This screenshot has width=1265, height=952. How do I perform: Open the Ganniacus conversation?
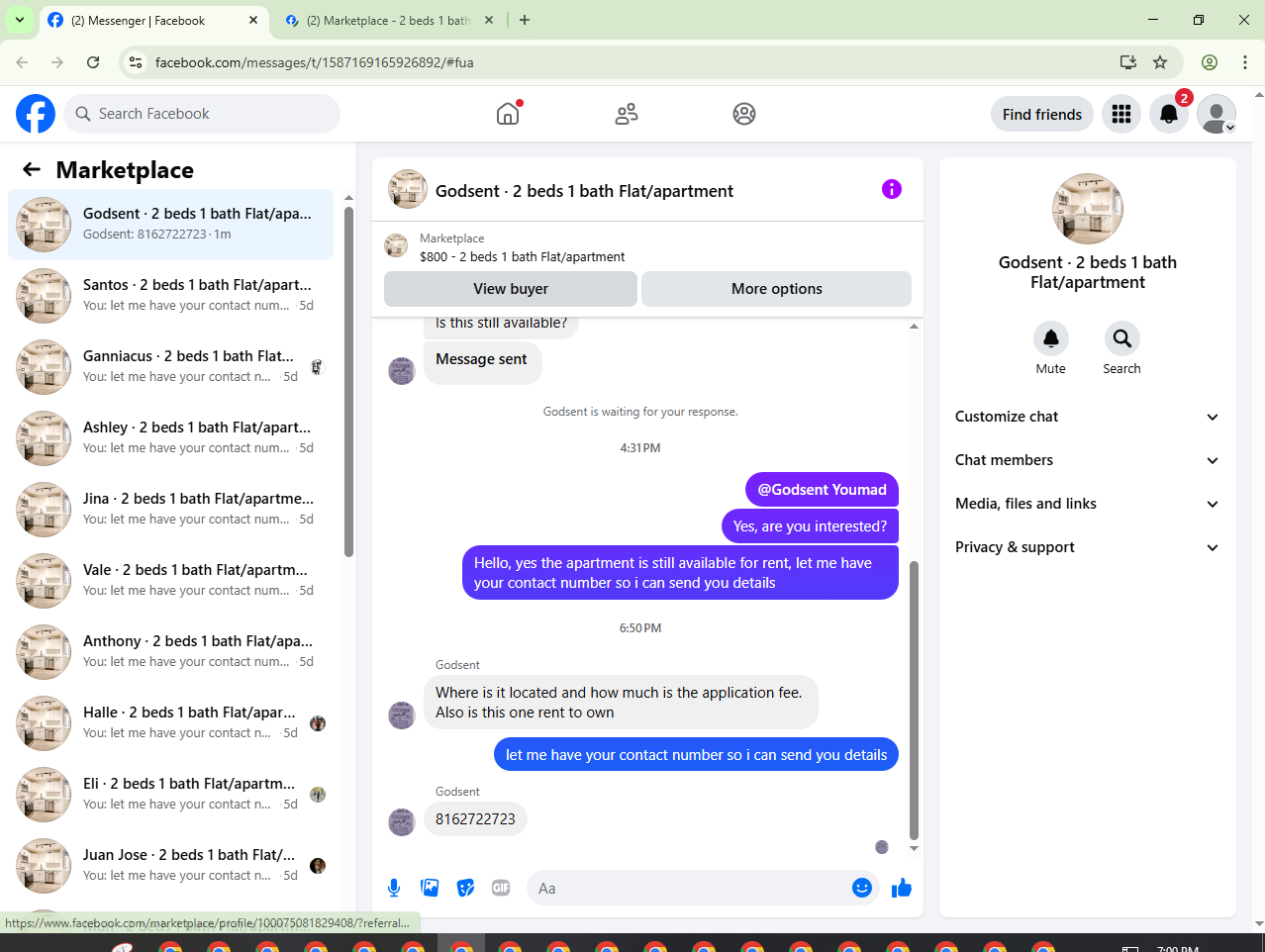click(170, 367)
